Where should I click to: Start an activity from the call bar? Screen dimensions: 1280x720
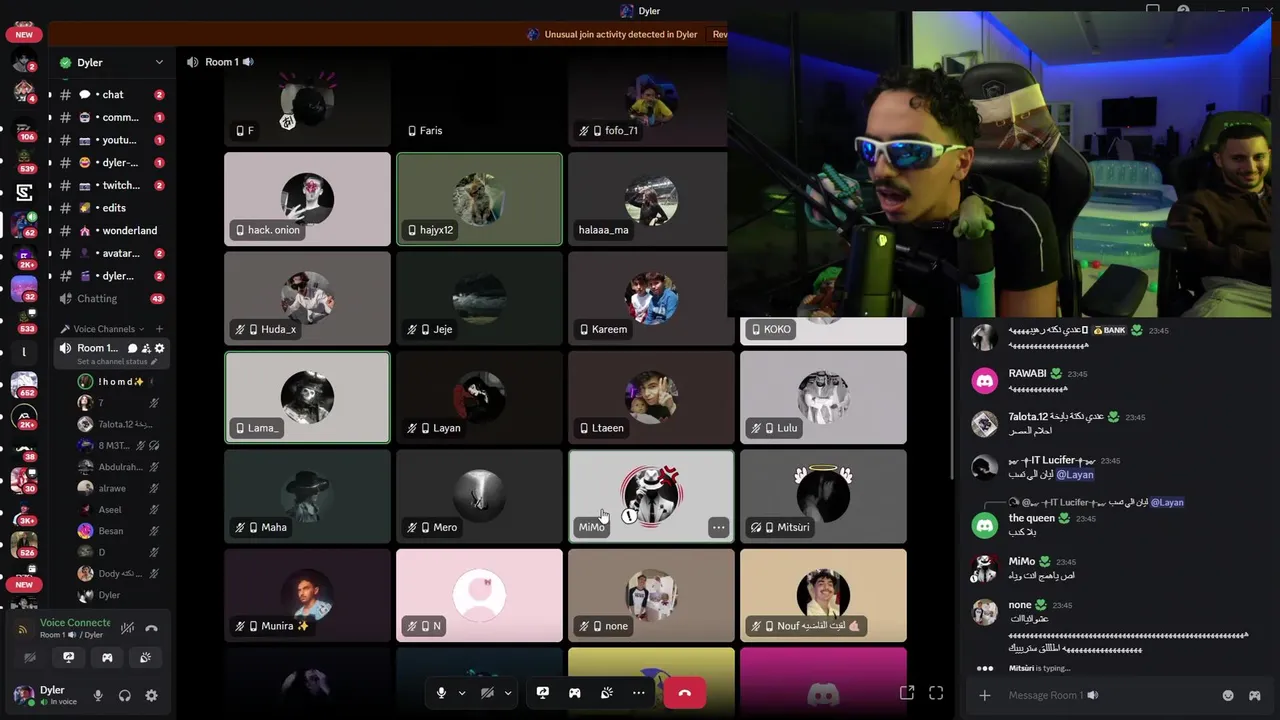575,693
